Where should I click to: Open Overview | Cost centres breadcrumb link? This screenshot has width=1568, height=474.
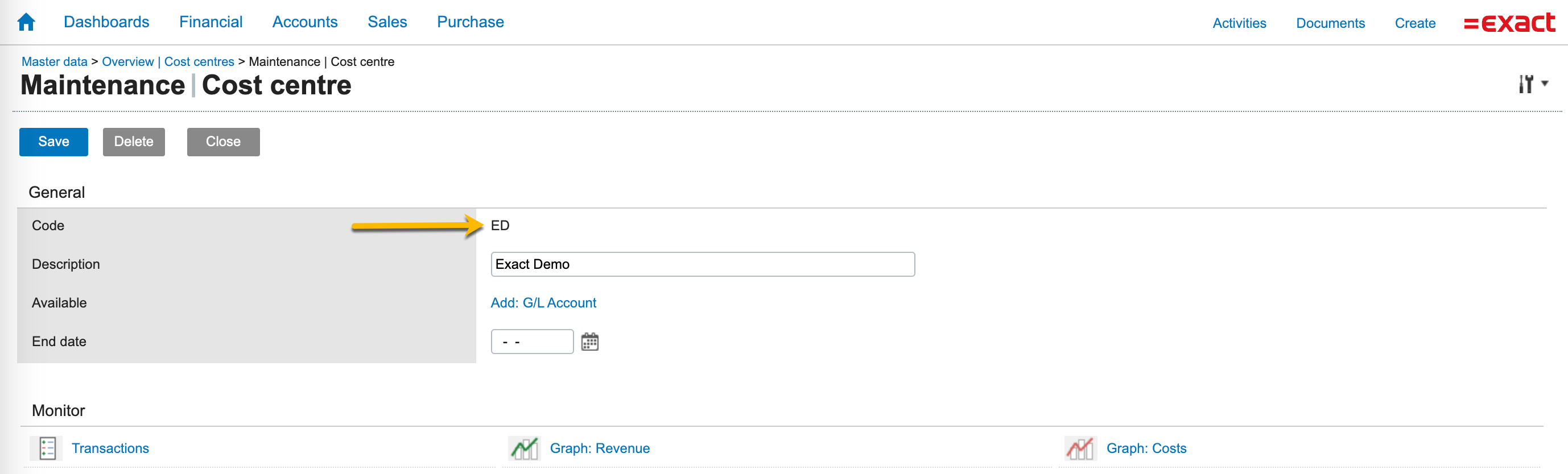168,62
